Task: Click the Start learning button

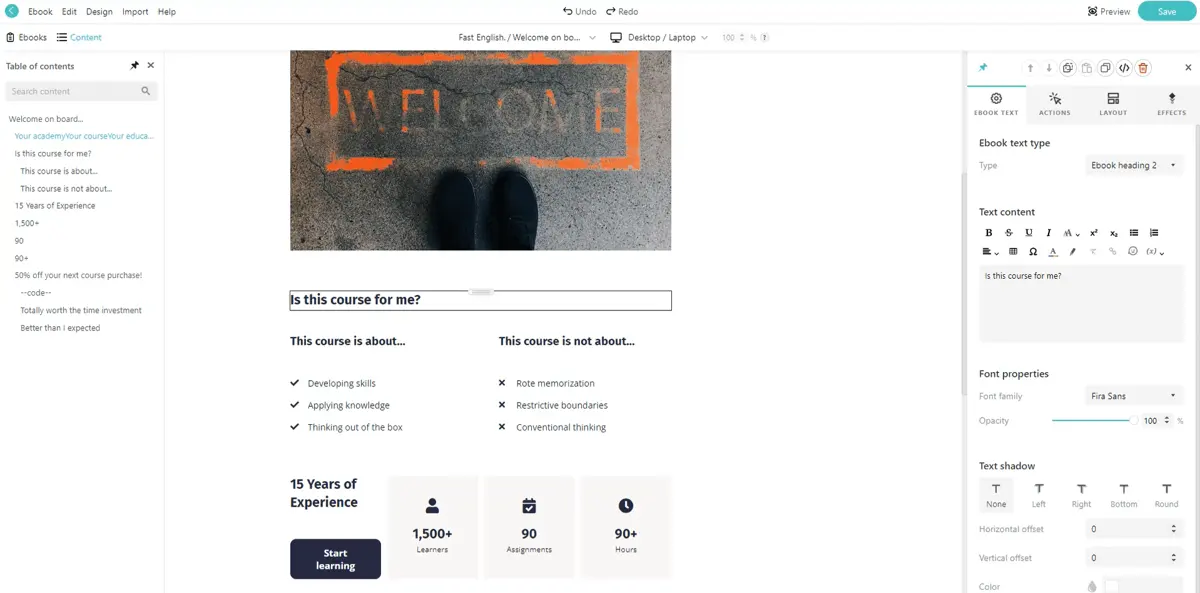Action: pos(335,559)
